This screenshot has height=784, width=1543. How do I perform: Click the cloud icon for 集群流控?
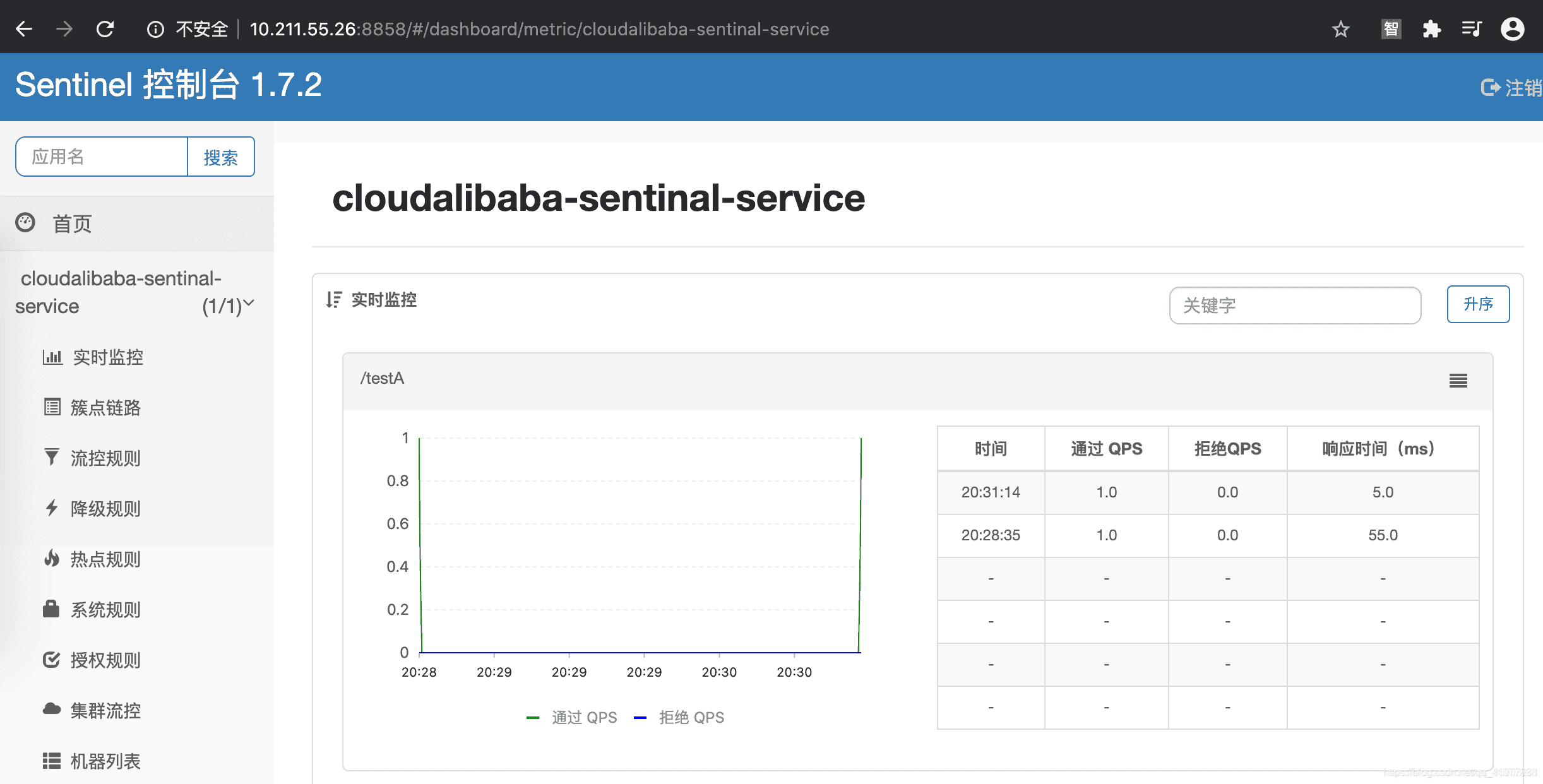52,710
